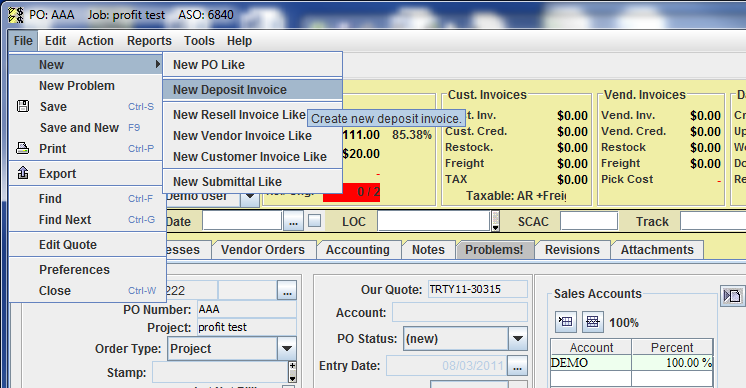
Task: Remove a Sales Accounts row icon
Action: click(x=592, y=322)
